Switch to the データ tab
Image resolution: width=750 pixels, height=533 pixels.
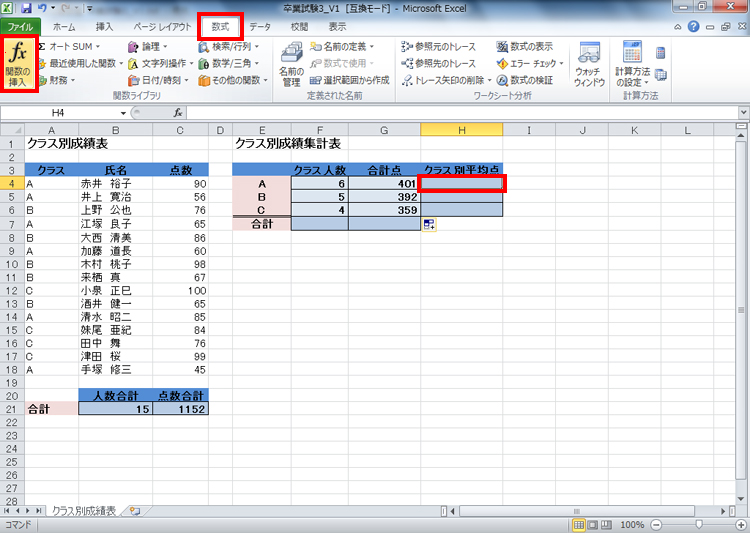pos(260,27)
